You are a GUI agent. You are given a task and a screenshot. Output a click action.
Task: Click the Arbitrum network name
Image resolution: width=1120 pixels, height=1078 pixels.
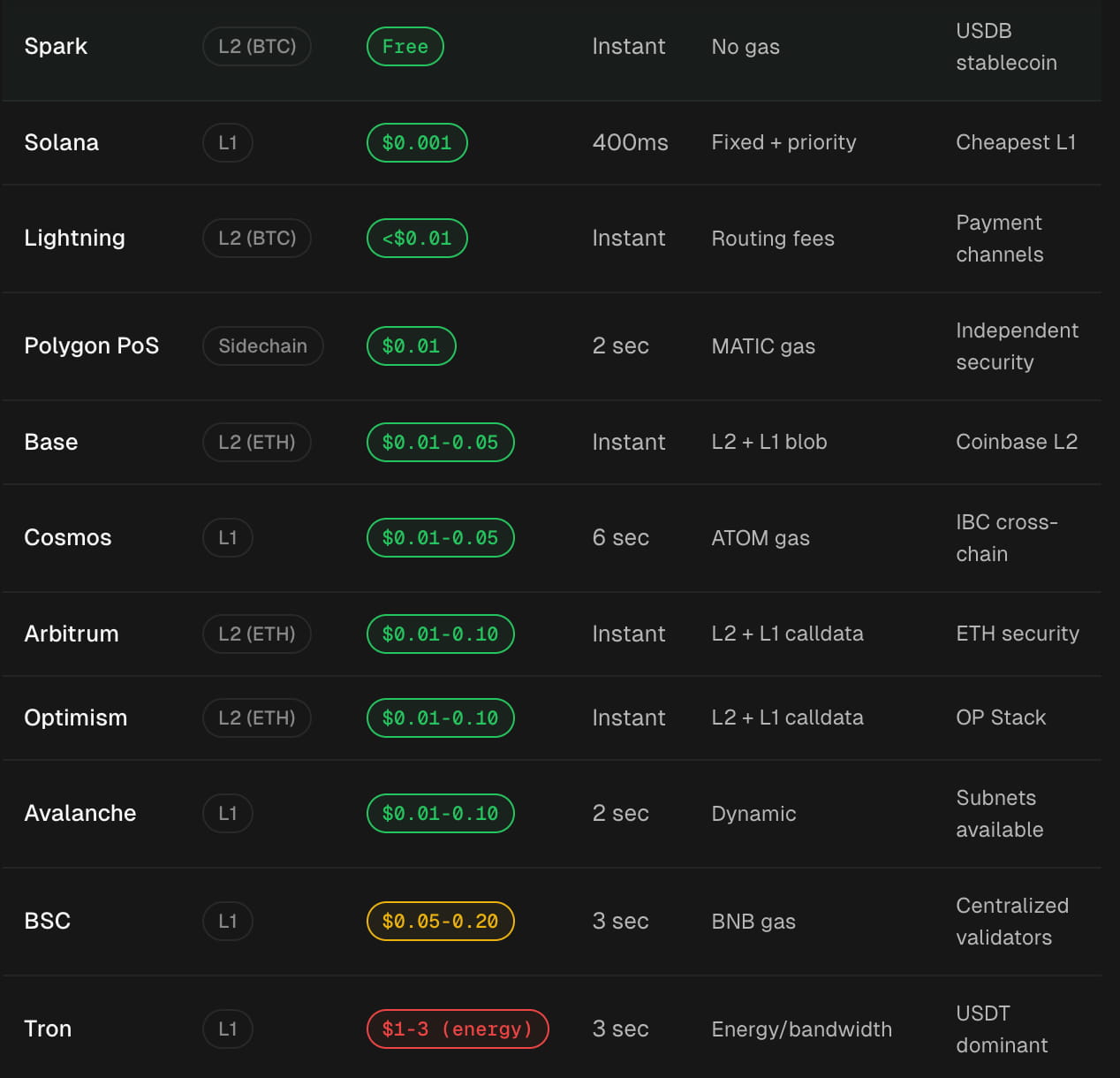click(x=72, y=634)
